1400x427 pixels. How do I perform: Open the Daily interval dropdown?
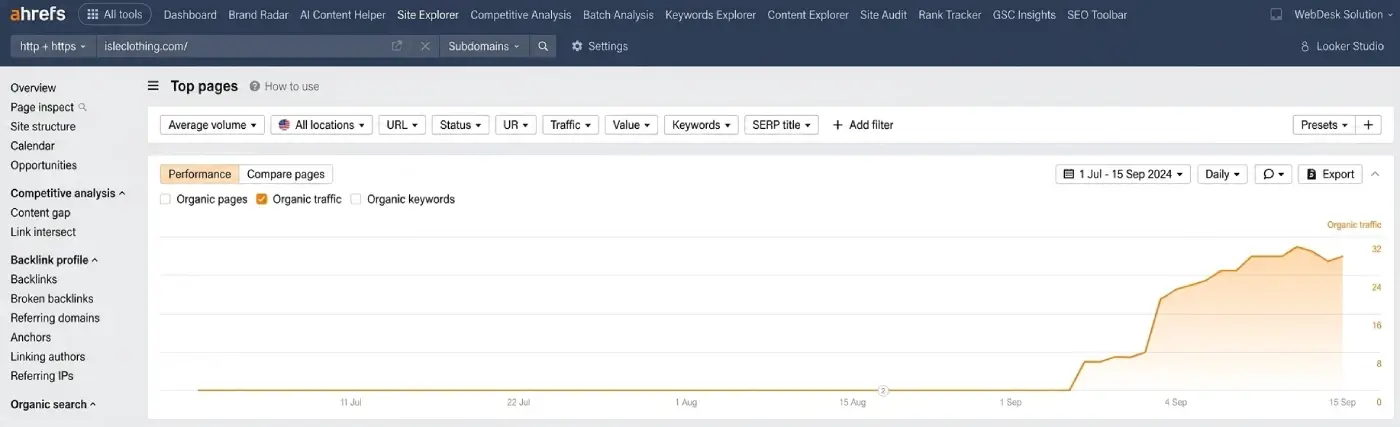tap(1222, 174)
